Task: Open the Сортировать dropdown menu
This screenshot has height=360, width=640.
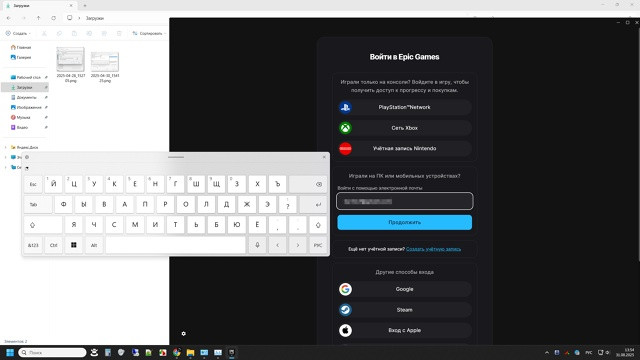Action: pyautogui.click(x=149, y=33)
